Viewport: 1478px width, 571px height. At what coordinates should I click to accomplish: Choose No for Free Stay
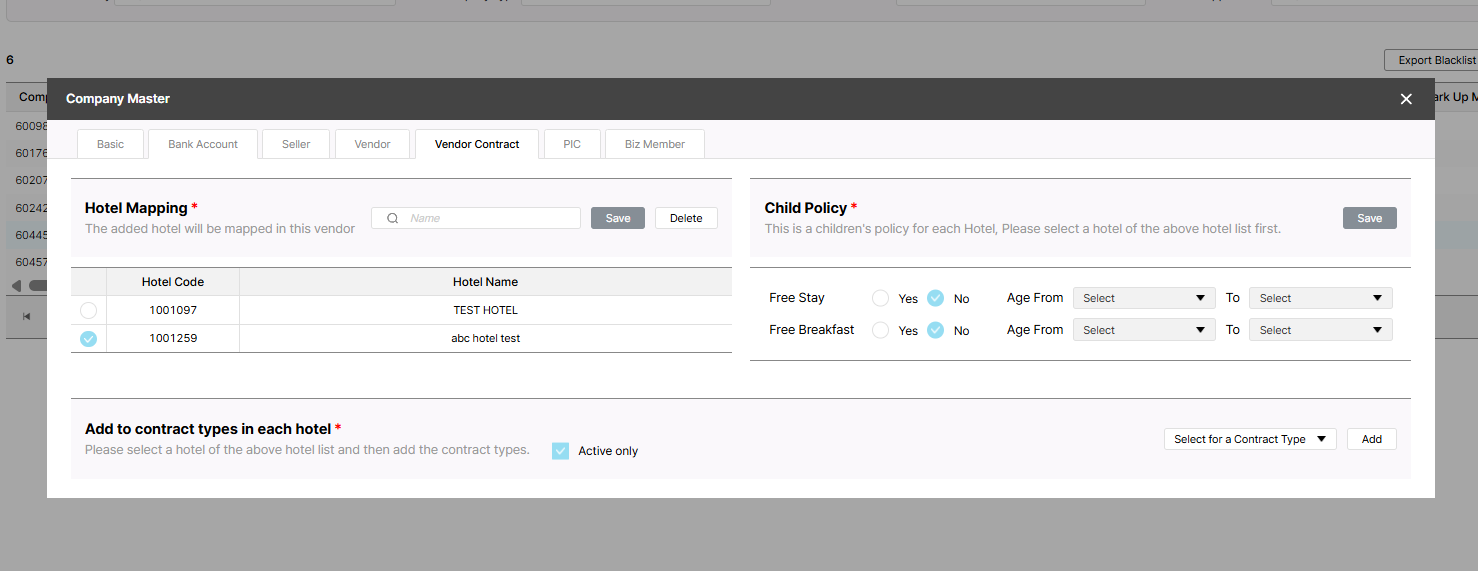[x=935, y=298]
